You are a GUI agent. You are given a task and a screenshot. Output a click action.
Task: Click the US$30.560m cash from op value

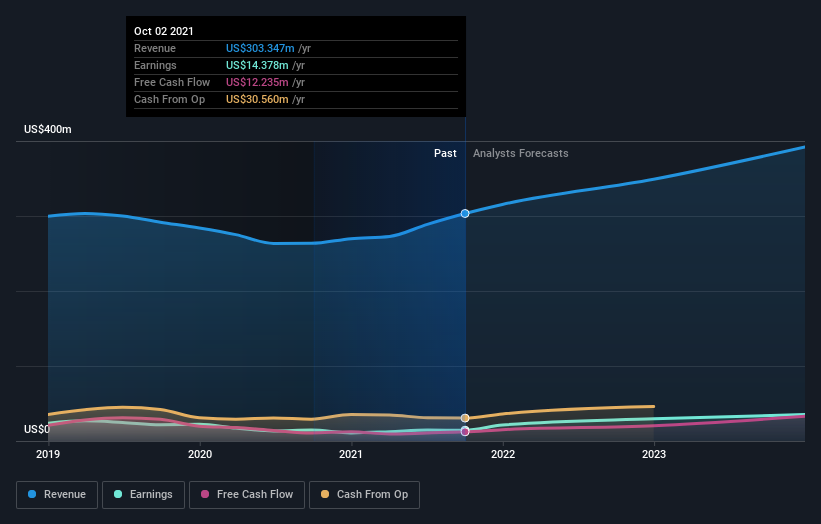(x=257, y=99)
